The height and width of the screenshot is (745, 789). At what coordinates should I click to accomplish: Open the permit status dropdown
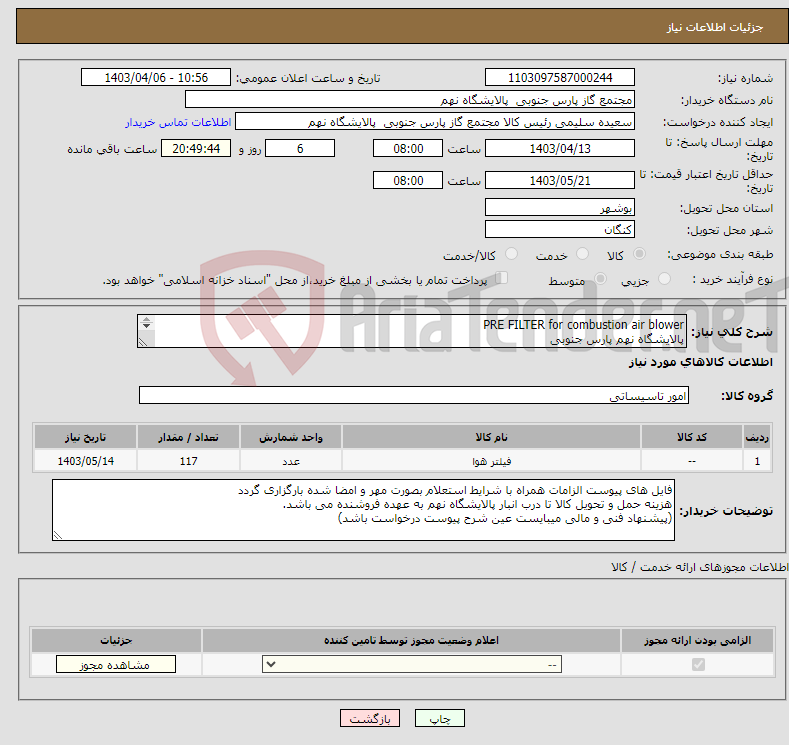coord(412,665)
